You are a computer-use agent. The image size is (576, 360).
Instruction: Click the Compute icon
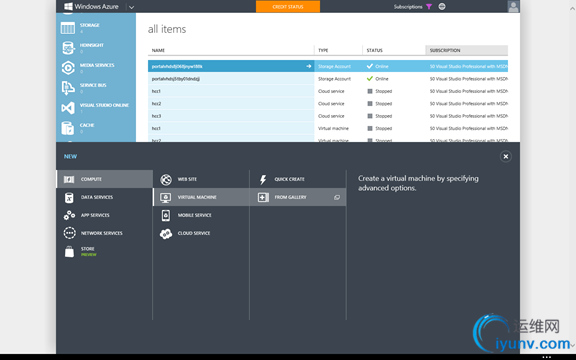tap(69, 179)
